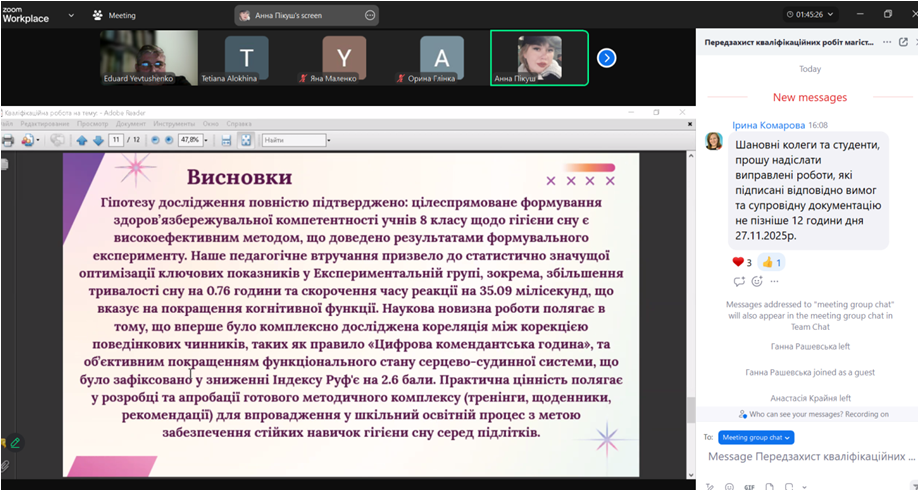Open message more actions ellipsis
The width and height of the screenshot is (919, 491).
point(774,282)
